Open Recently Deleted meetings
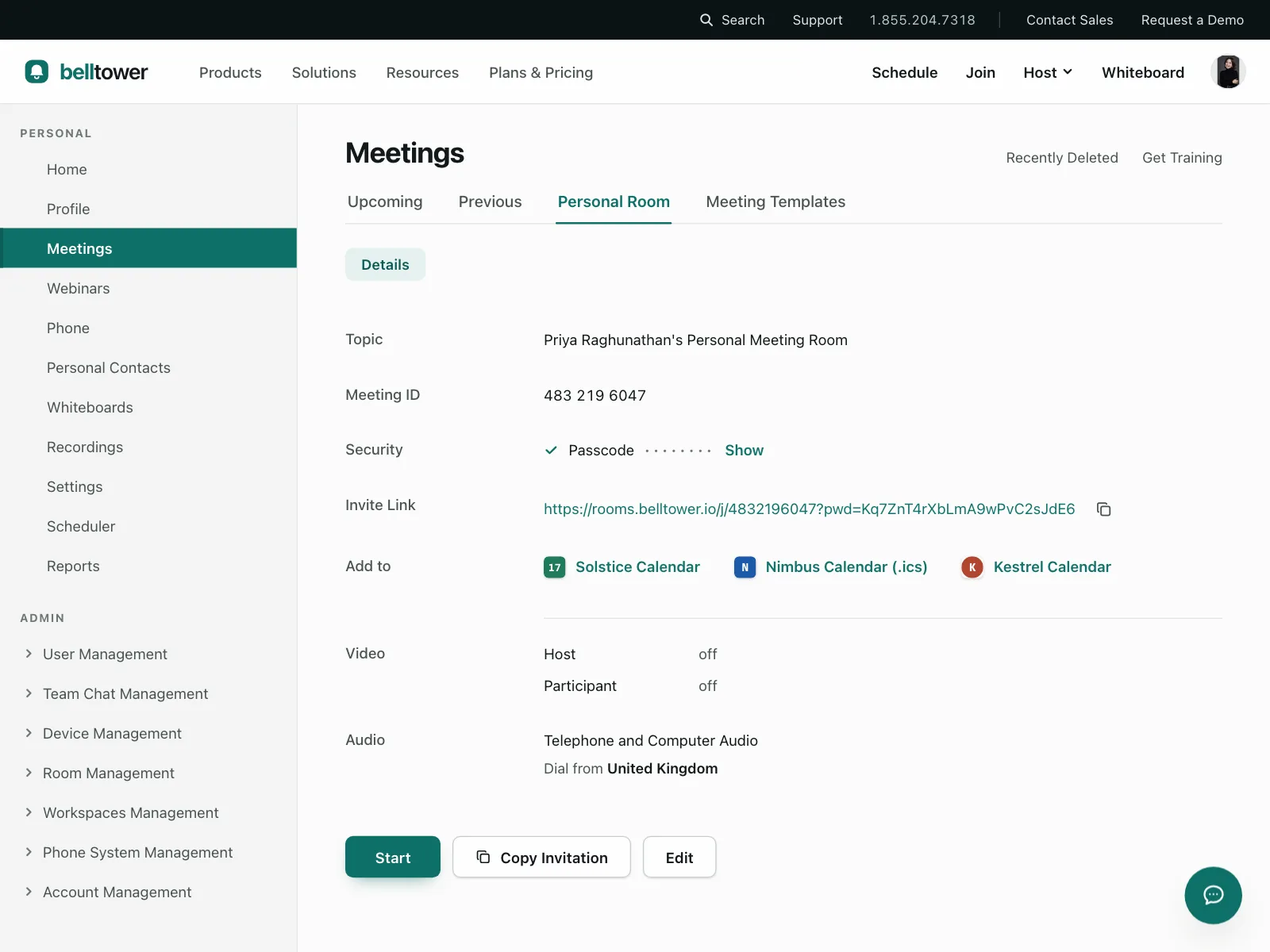Image resolution: width=1270 pixels, height=952 pixels. pyautogui.click(x=1062, y=158)
